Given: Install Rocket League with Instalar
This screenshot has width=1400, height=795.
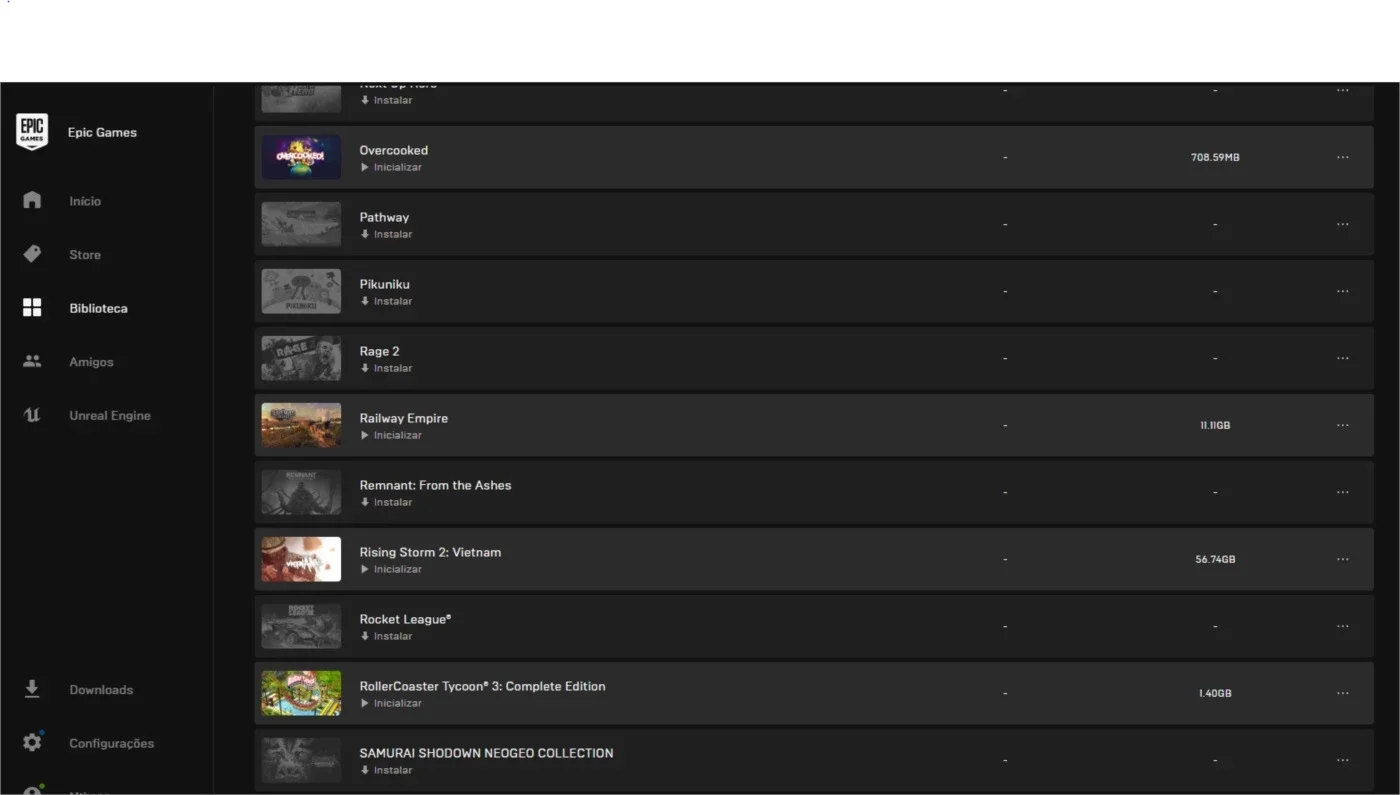Looking at the screenshot, I should click(386, 636).
